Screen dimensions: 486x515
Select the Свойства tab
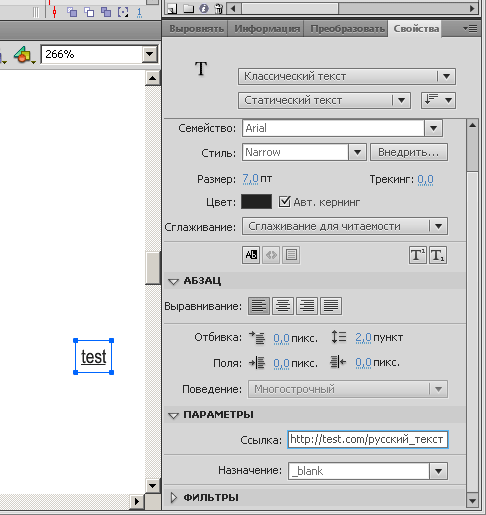[x=416, y=29]
